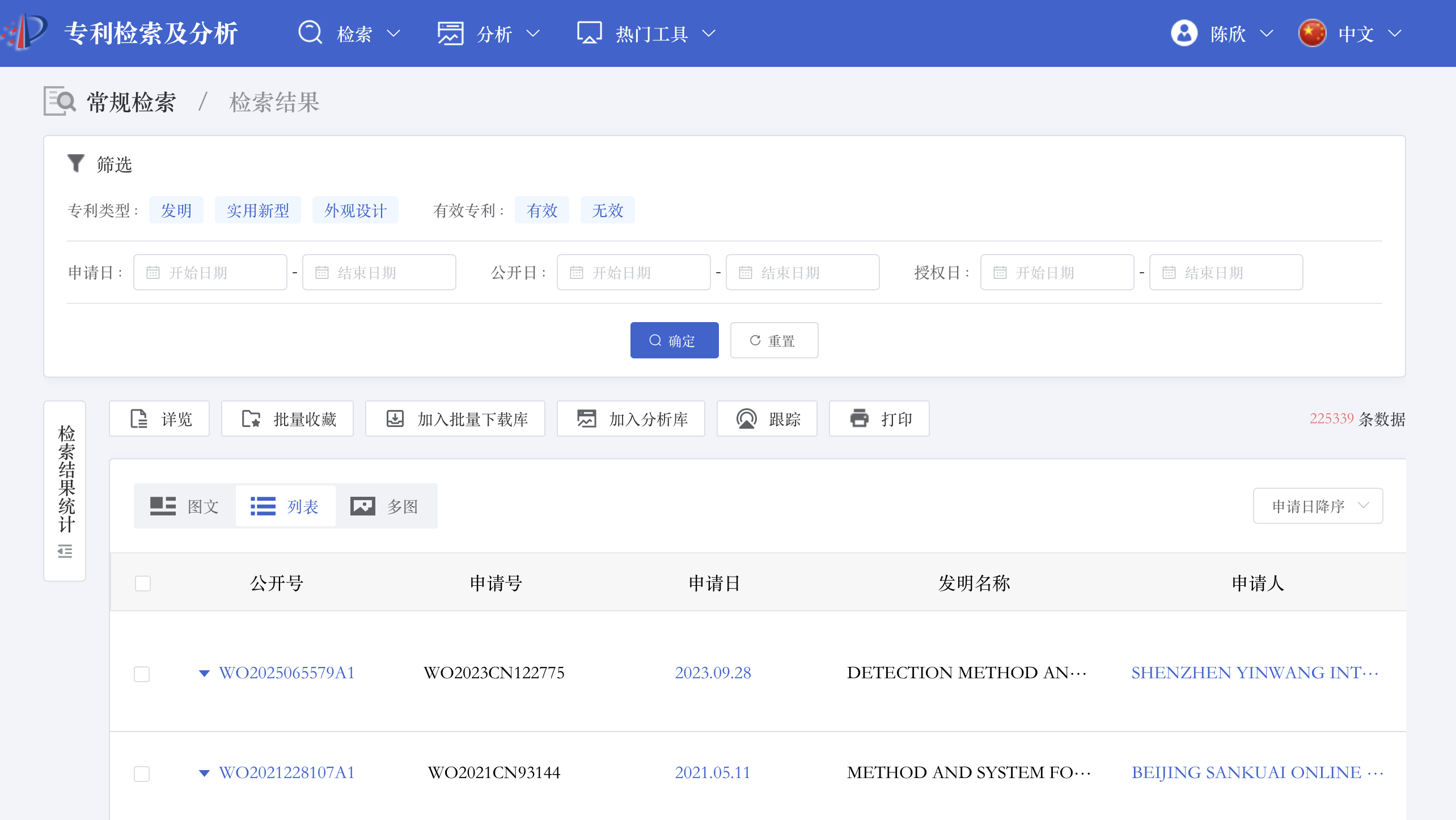Expand the 检索 menu dropdown
Viewport: 1456px width, 820px height.
[x=393, y=33]
